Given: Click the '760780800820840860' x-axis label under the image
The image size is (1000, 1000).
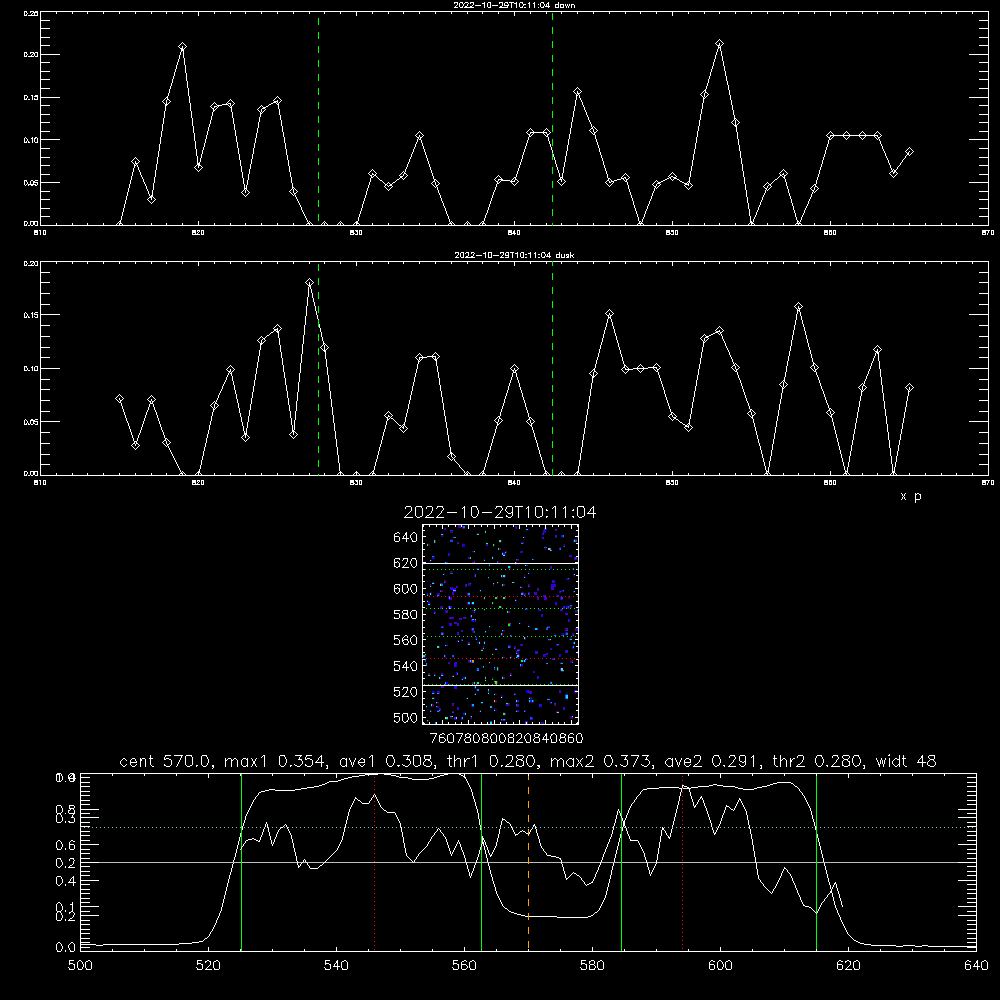Looking at the screenshot, I should tap(506, 738).
